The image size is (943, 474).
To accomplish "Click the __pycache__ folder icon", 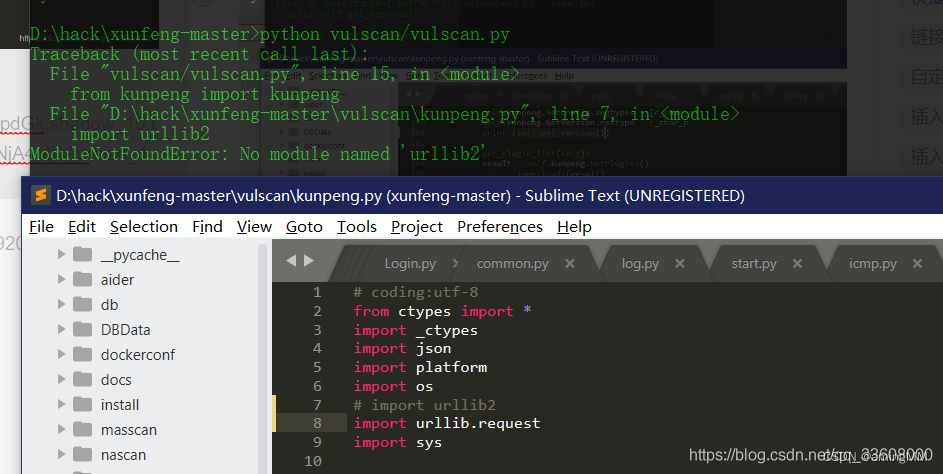I will click(x=82, y=254).
